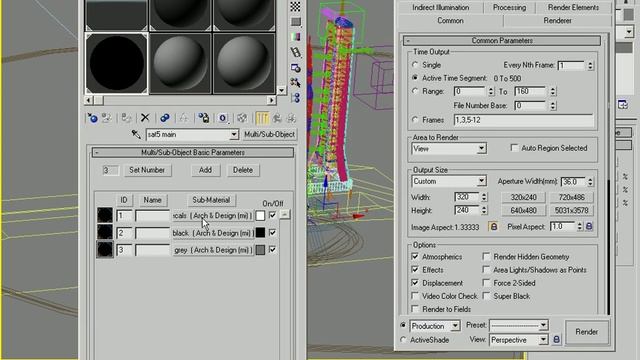The height and width of the screenshot is (360, 640).
Task: Click the Add sub-material button
Action: point(205,170)
